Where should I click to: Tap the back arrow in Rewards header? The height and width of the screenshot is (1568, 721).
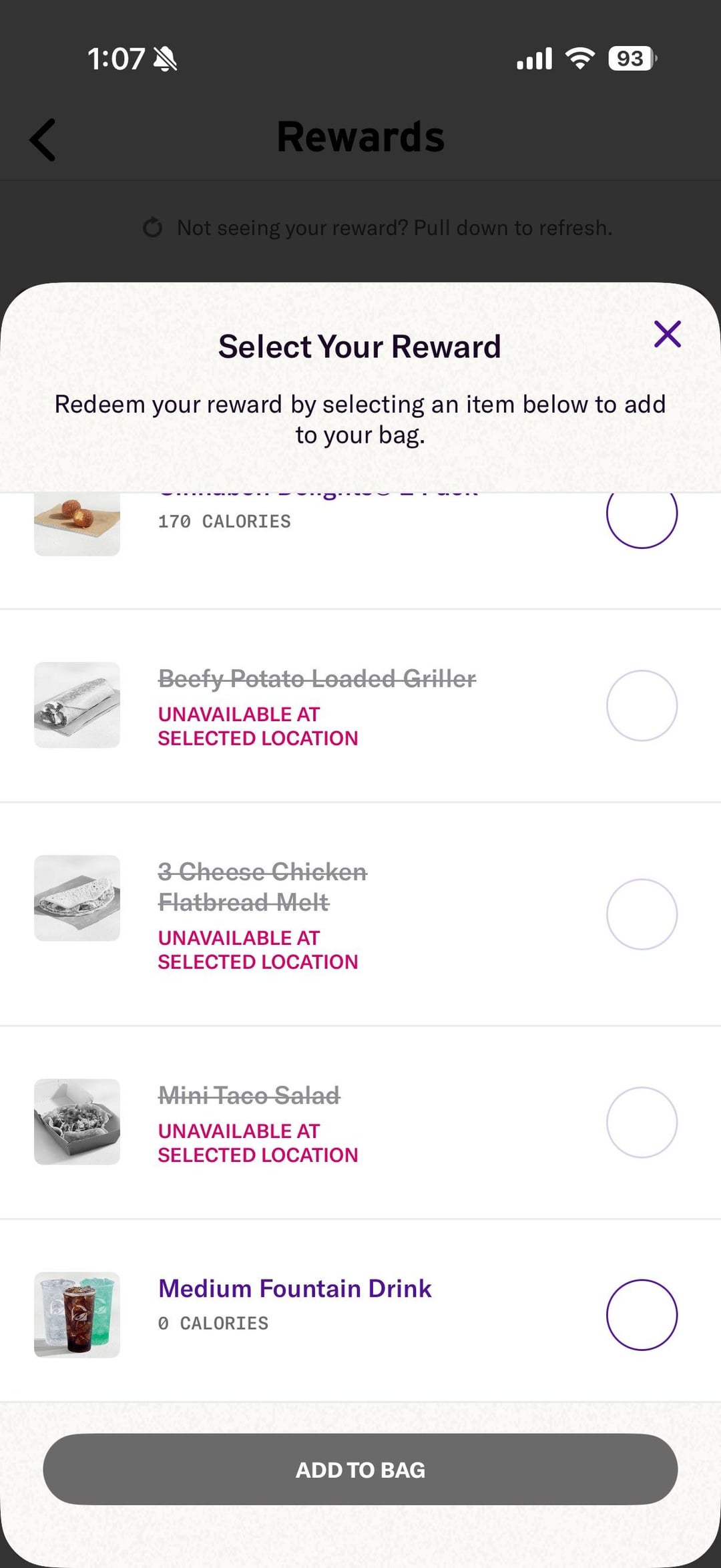point(43,140)
